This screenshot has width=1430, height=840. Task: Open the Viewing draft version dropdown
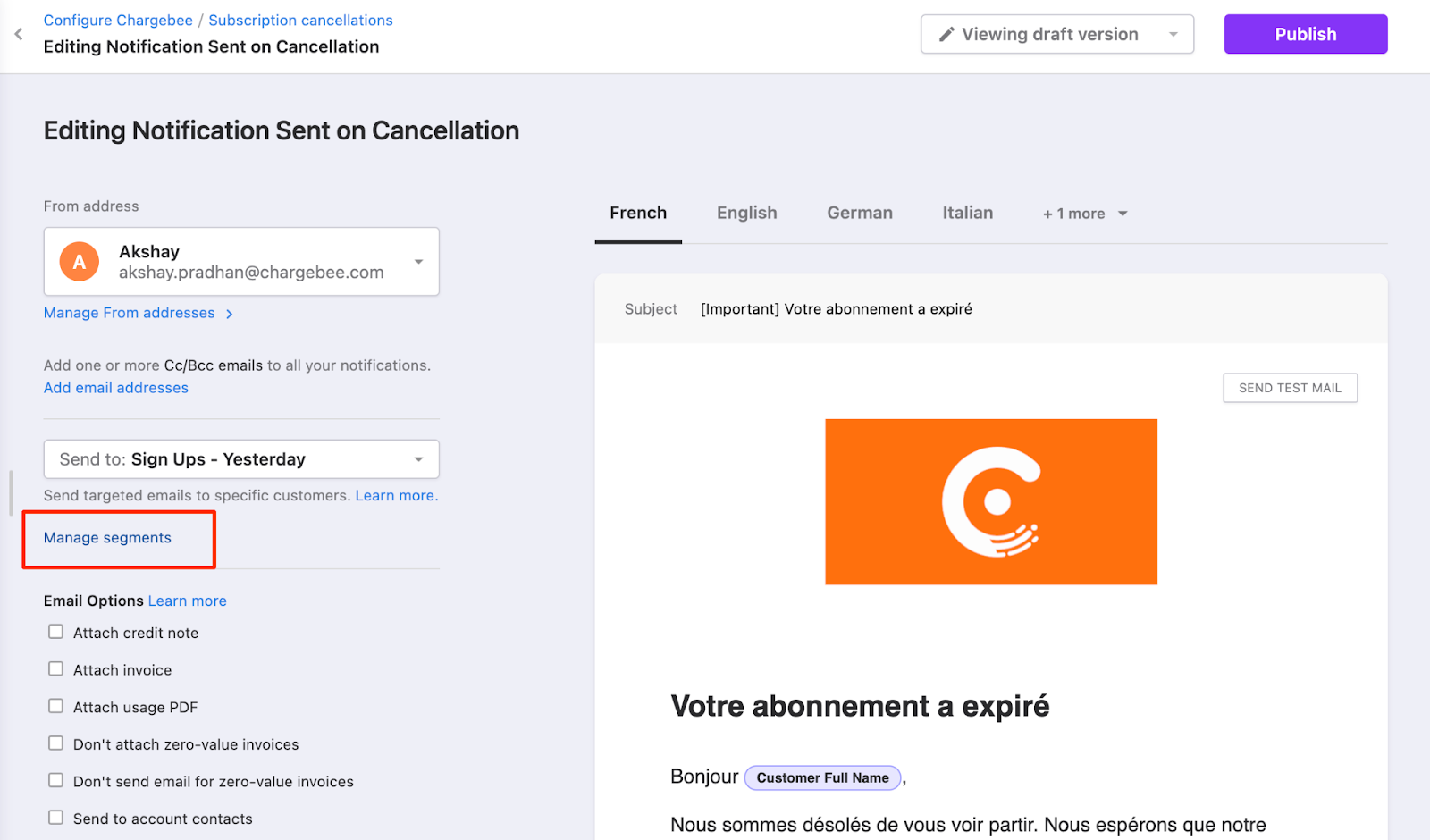tap(1057, 34)
